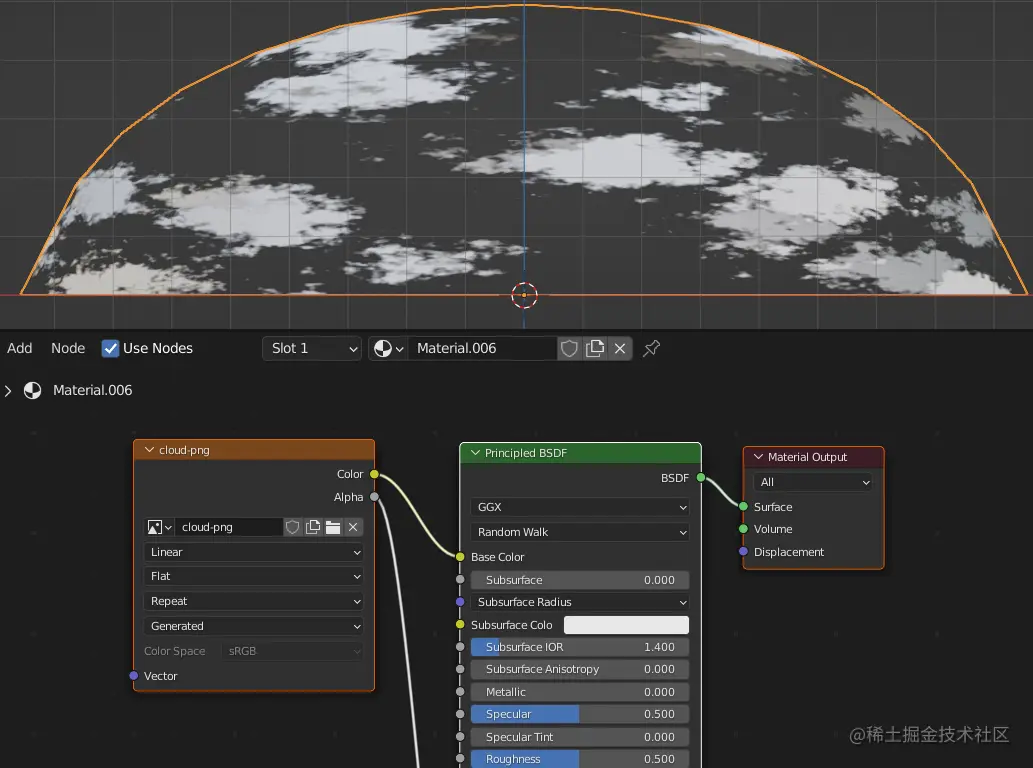Viewport: 1033px width, 768px height.
Task: Click the Metallic value slider
Action: point(580,692)
